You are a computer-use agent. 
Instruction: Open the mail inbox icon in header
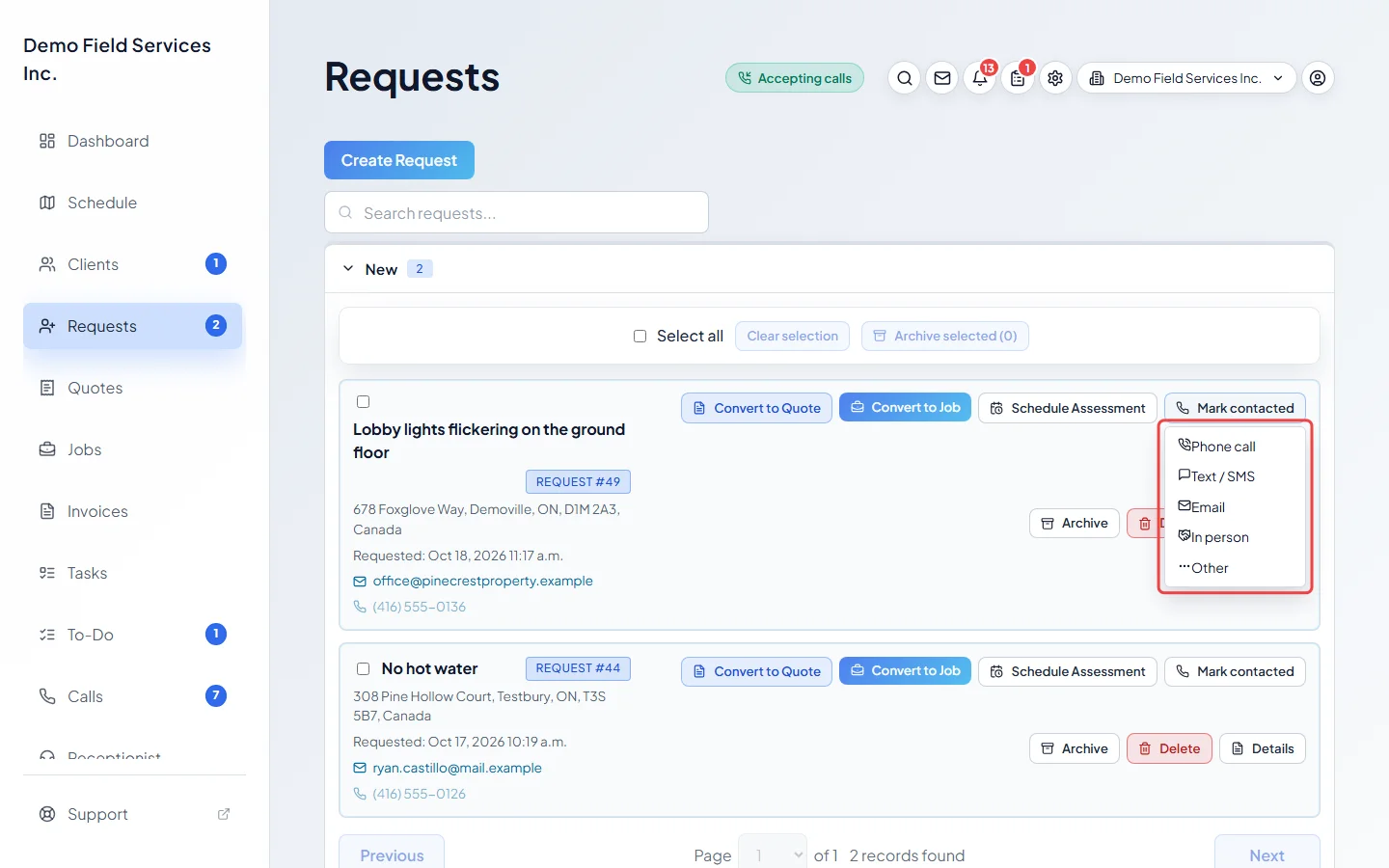tap(942, 78)
